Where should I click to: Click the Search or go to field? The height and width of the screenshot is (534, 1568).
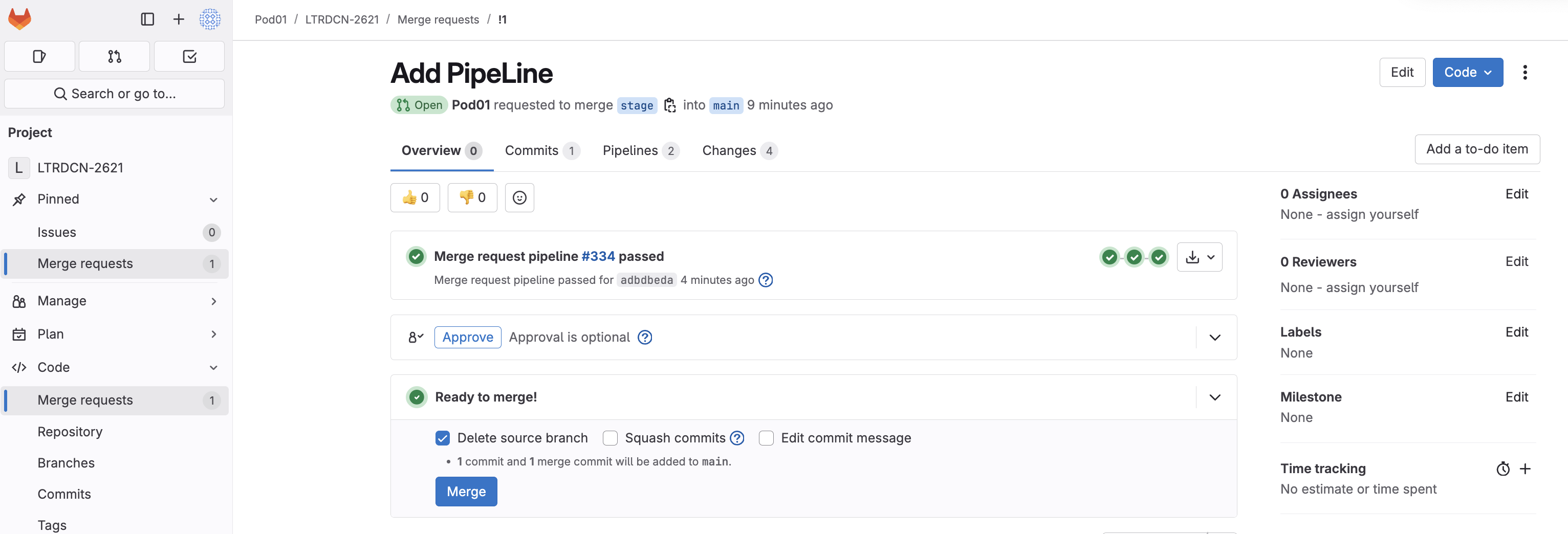click(x=115, y=94)
